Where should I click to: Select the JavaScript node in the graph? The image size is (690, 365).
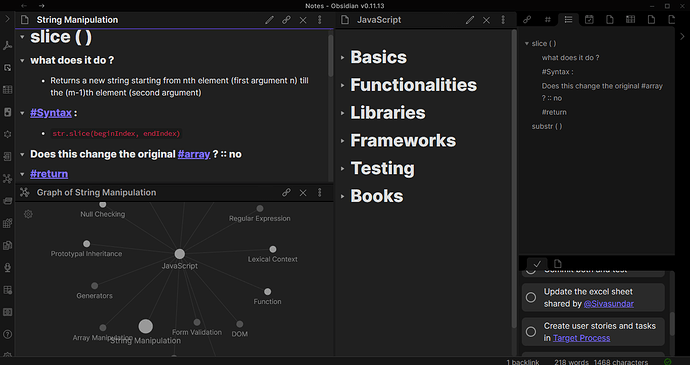(180, 254)
